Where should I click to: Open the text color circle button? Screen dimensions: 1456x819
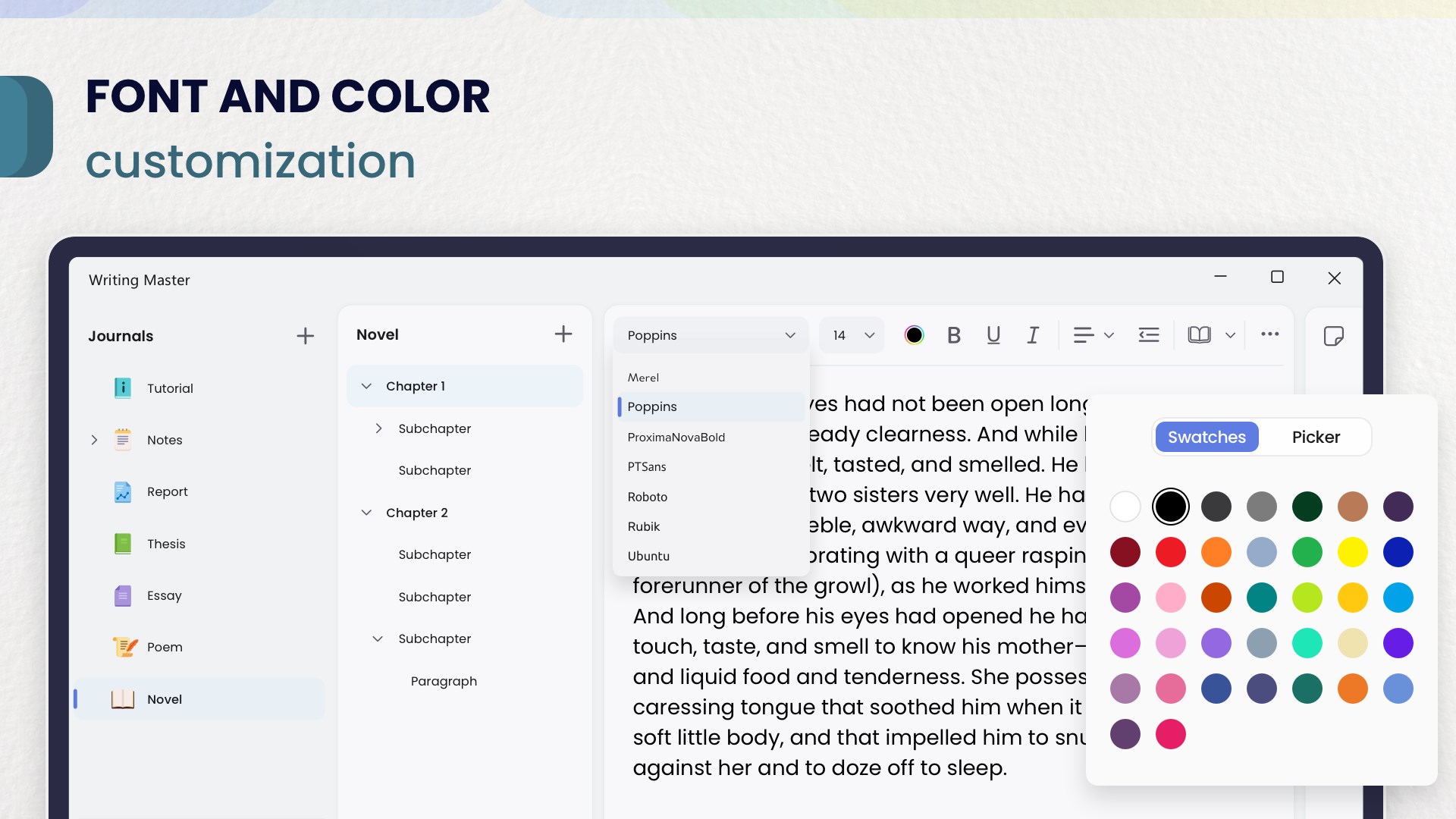(x=914, y=335)
